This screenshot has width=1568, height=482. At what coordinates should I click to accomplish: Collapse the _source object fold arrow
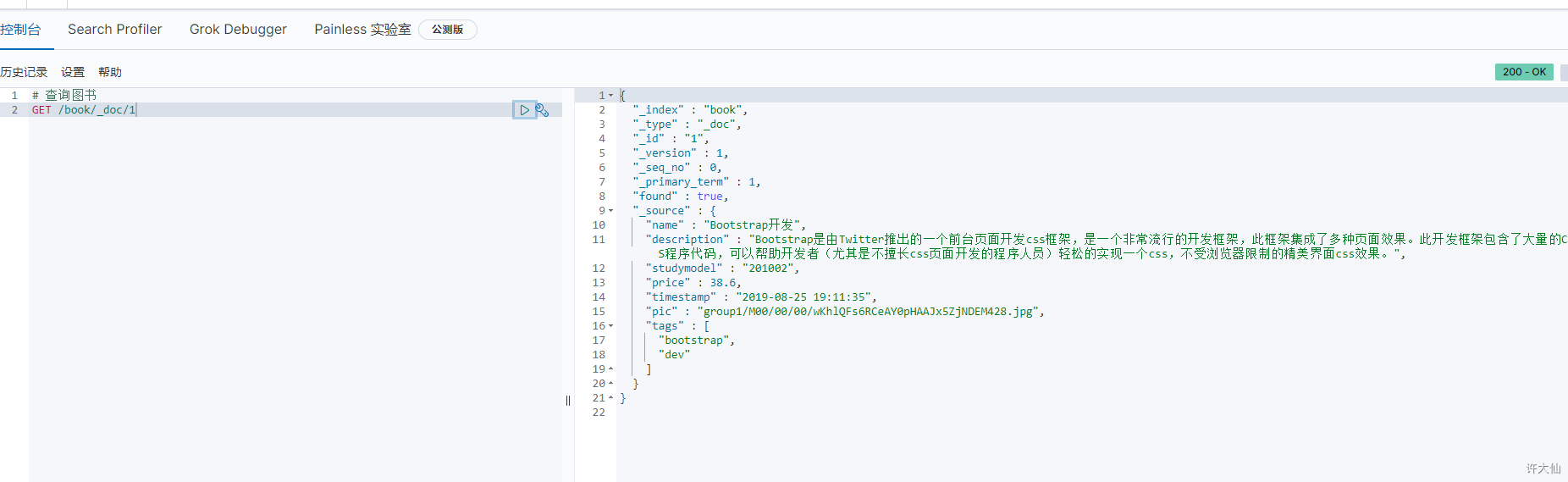tap(611, 211)
